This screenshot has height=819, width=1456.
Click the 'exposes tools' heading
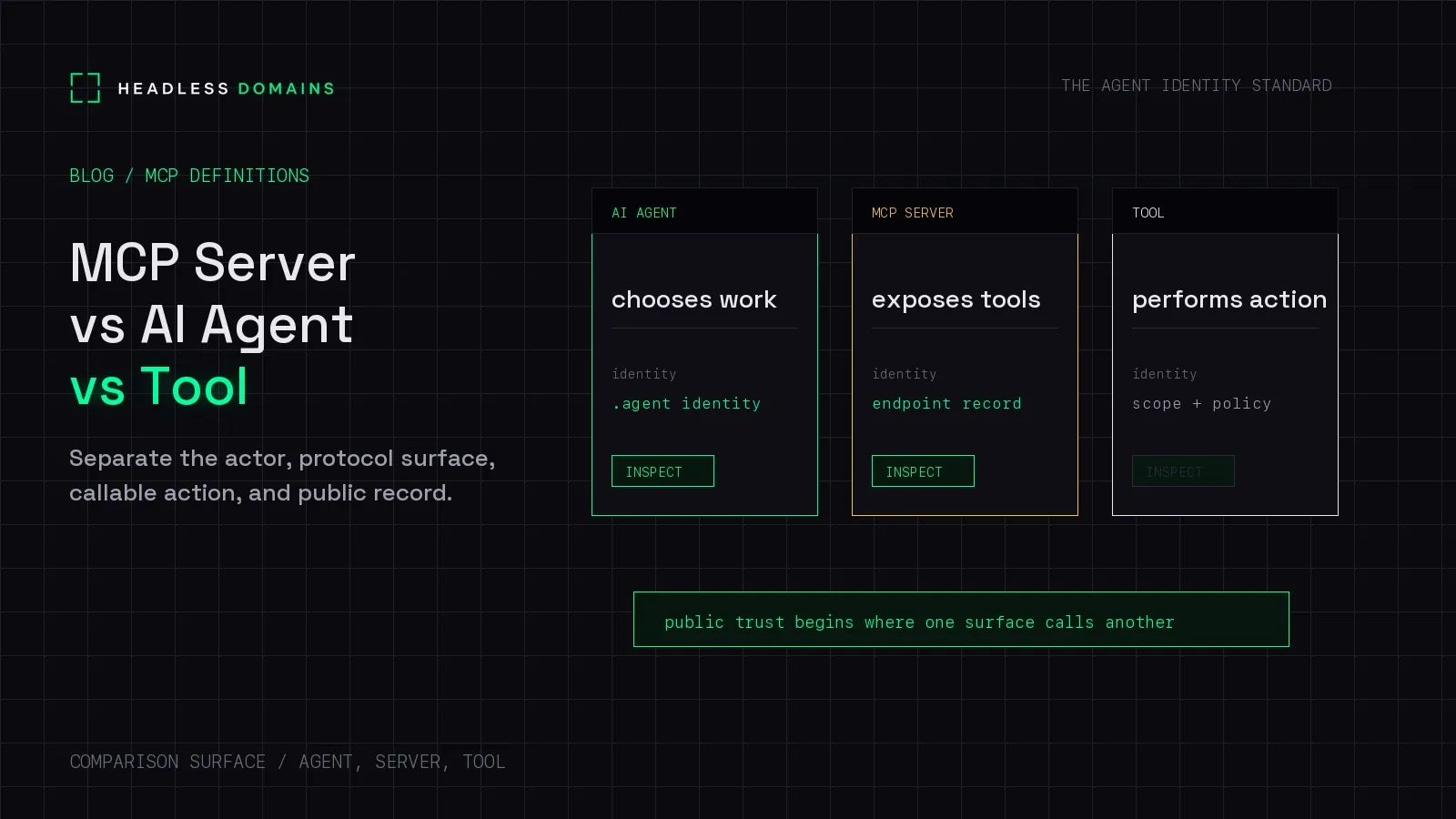click(x=955, y=300)
